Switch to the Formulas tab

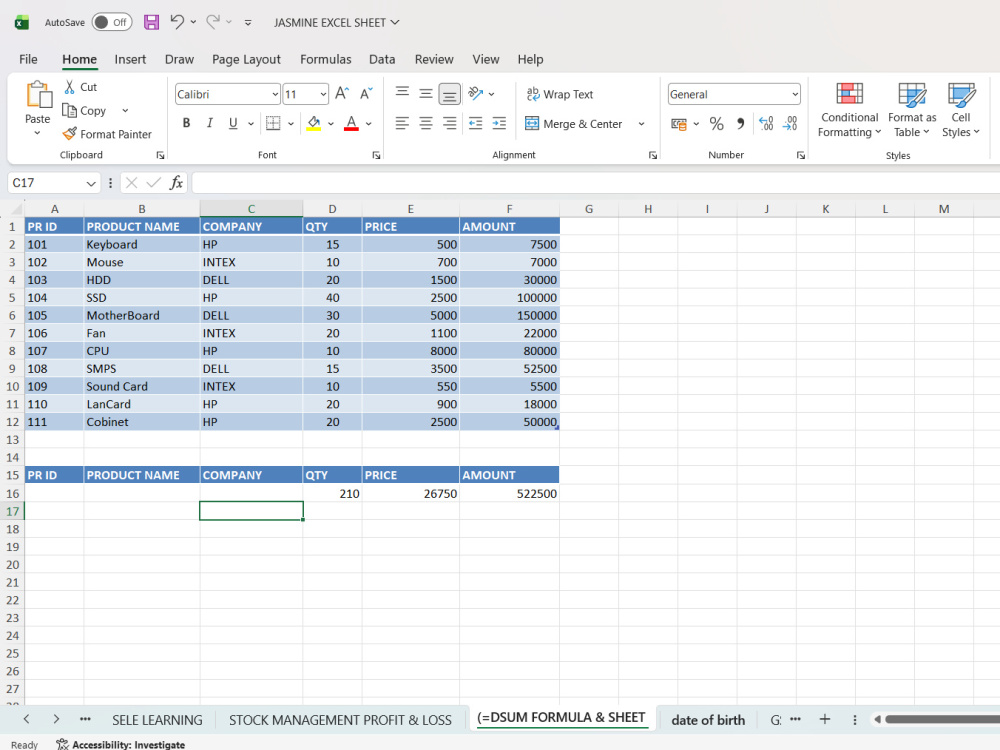[x=325, y=59]
